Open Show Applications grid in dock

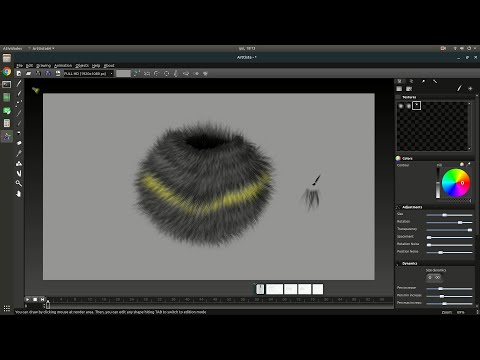7,308
